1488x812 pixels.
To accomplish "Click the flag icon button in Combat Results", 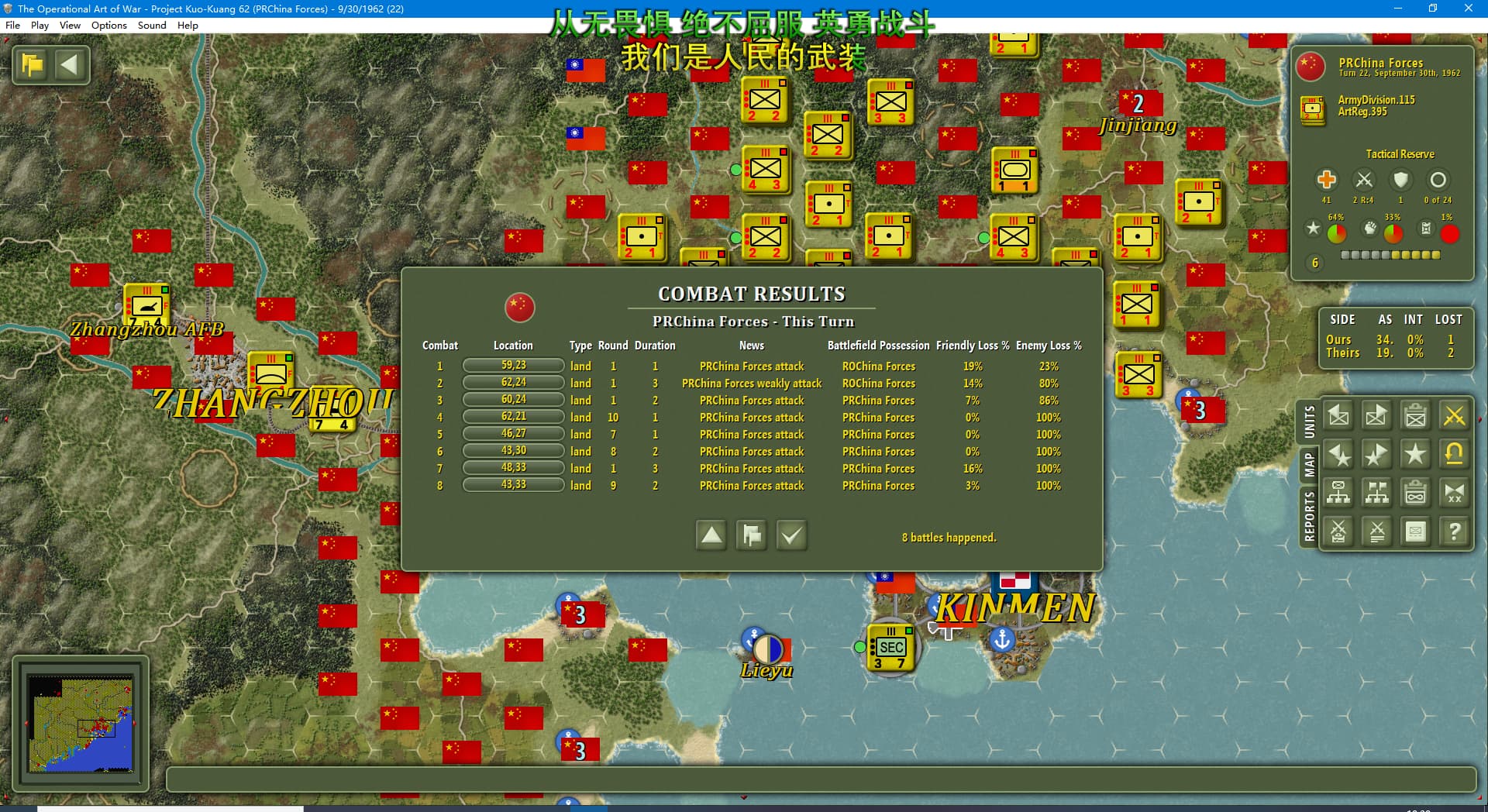I will click(x=752, y=535).
